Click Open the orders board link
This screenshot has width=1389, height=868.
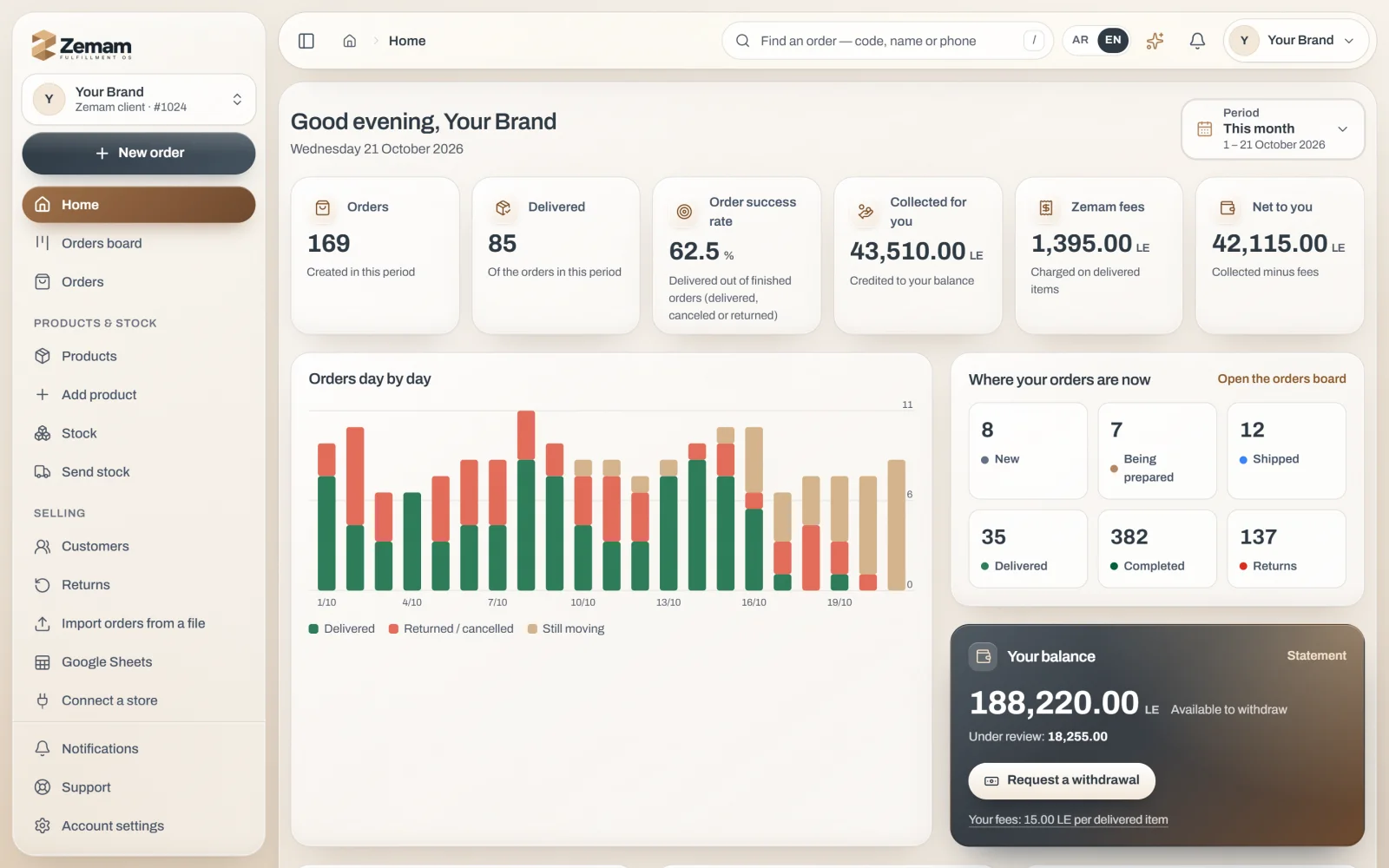click(1281, 378)
